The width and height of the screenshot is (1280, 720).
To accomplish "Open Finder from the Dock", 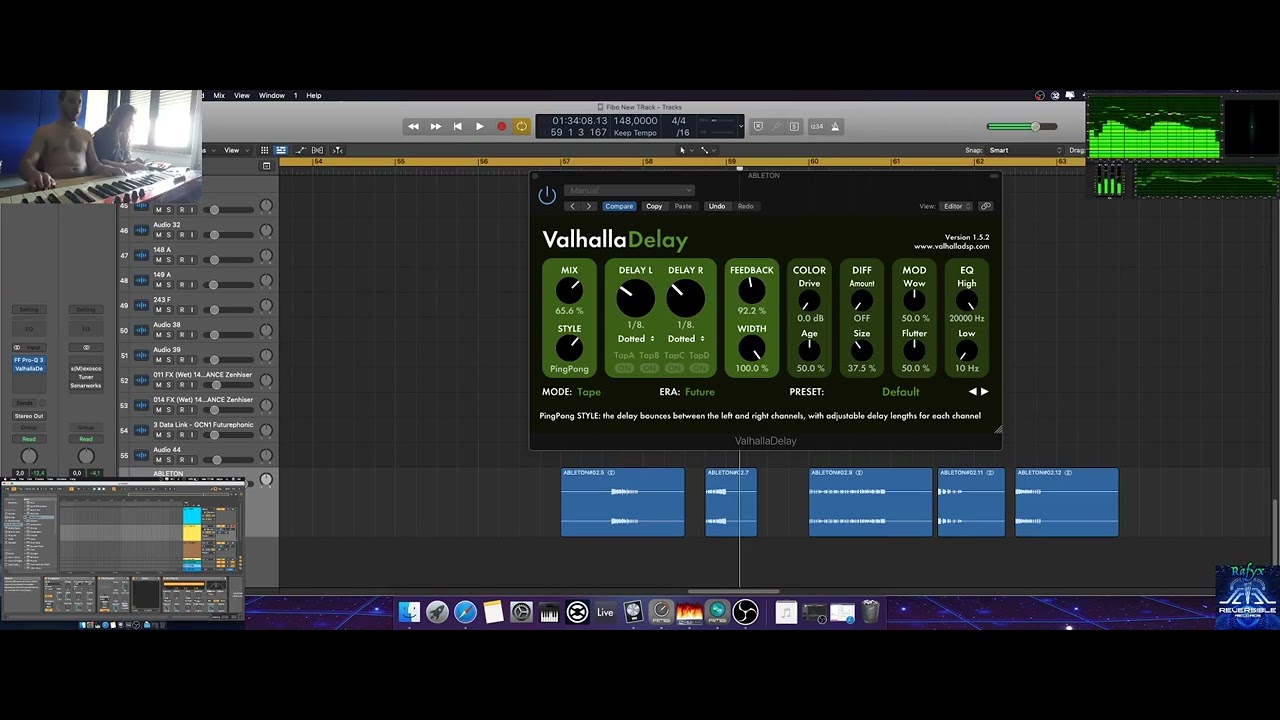I will coord(409,612).
